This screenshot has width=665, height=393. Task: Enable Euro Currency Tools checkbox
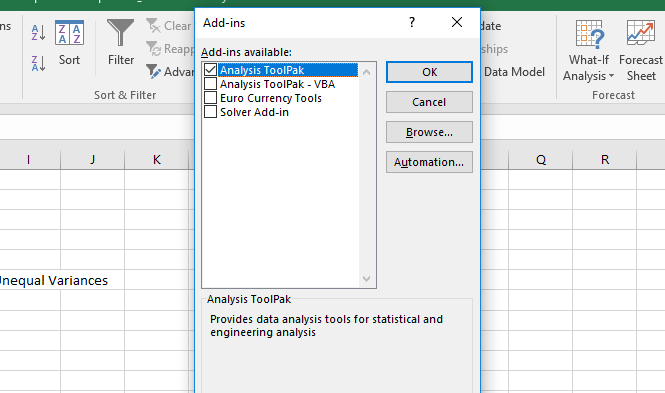210,98
